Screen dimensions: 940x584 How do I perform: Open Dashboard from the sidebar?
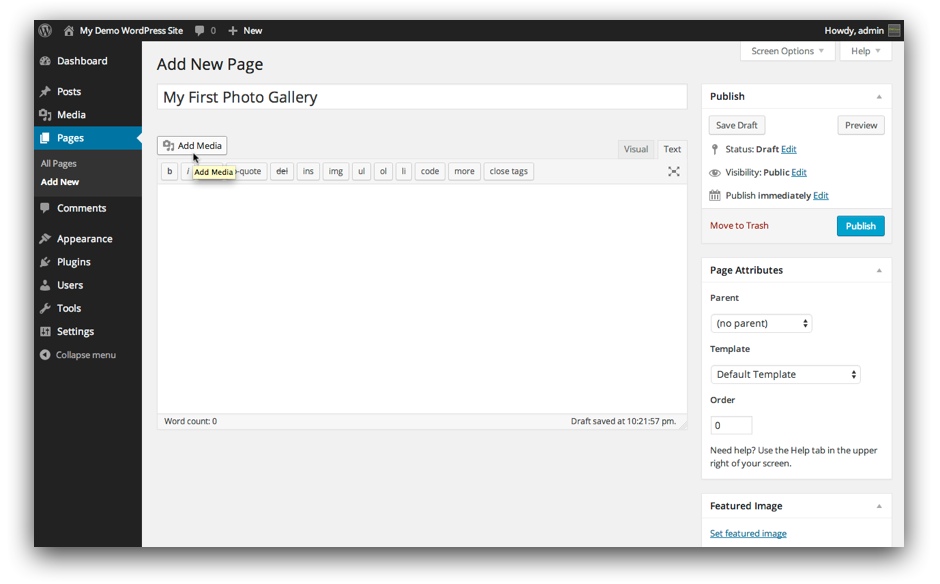click(x=81, y=61)
